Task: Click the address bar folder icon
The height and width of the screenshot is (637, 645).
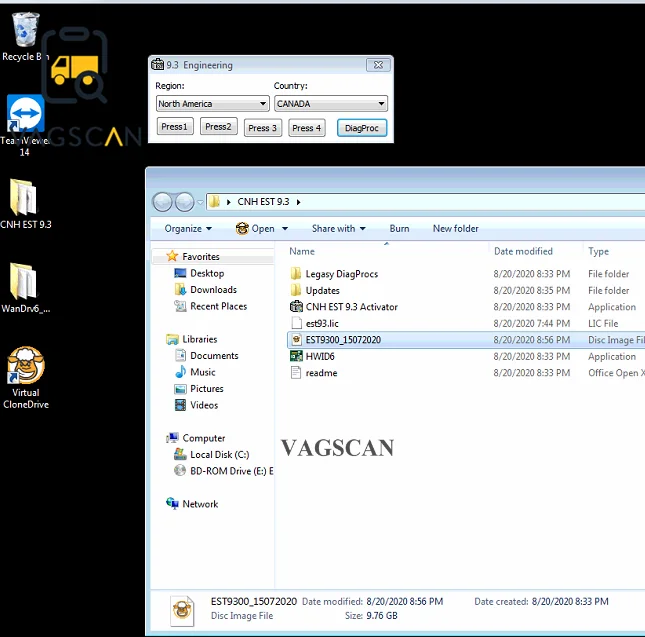Action: 214,202
